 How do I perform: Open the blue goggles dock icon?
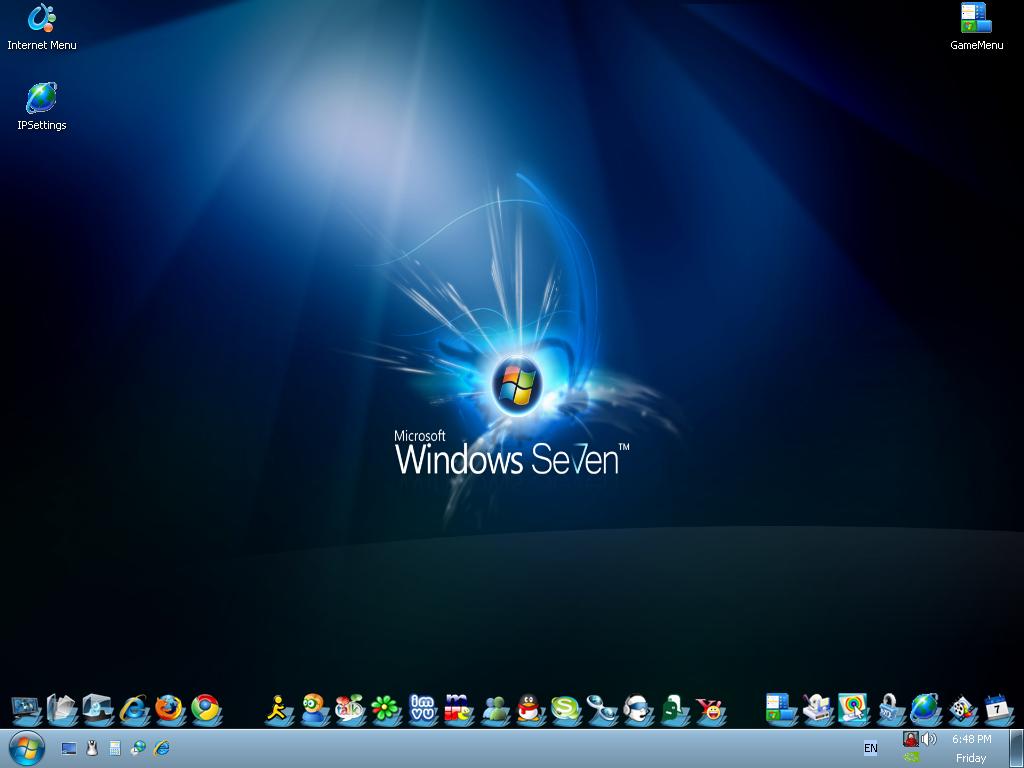pos(601,710)
